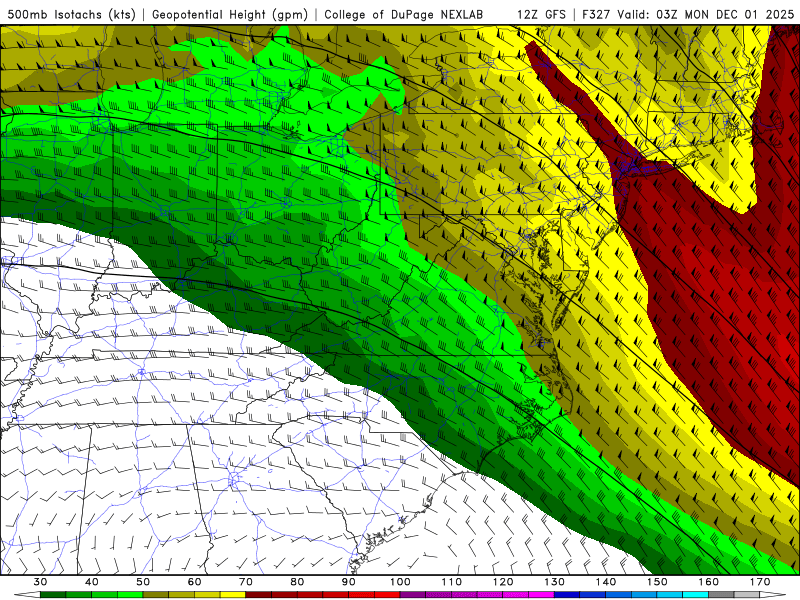Click the '80' legend value
Screen dimensions: 800x600
point(297,582)
